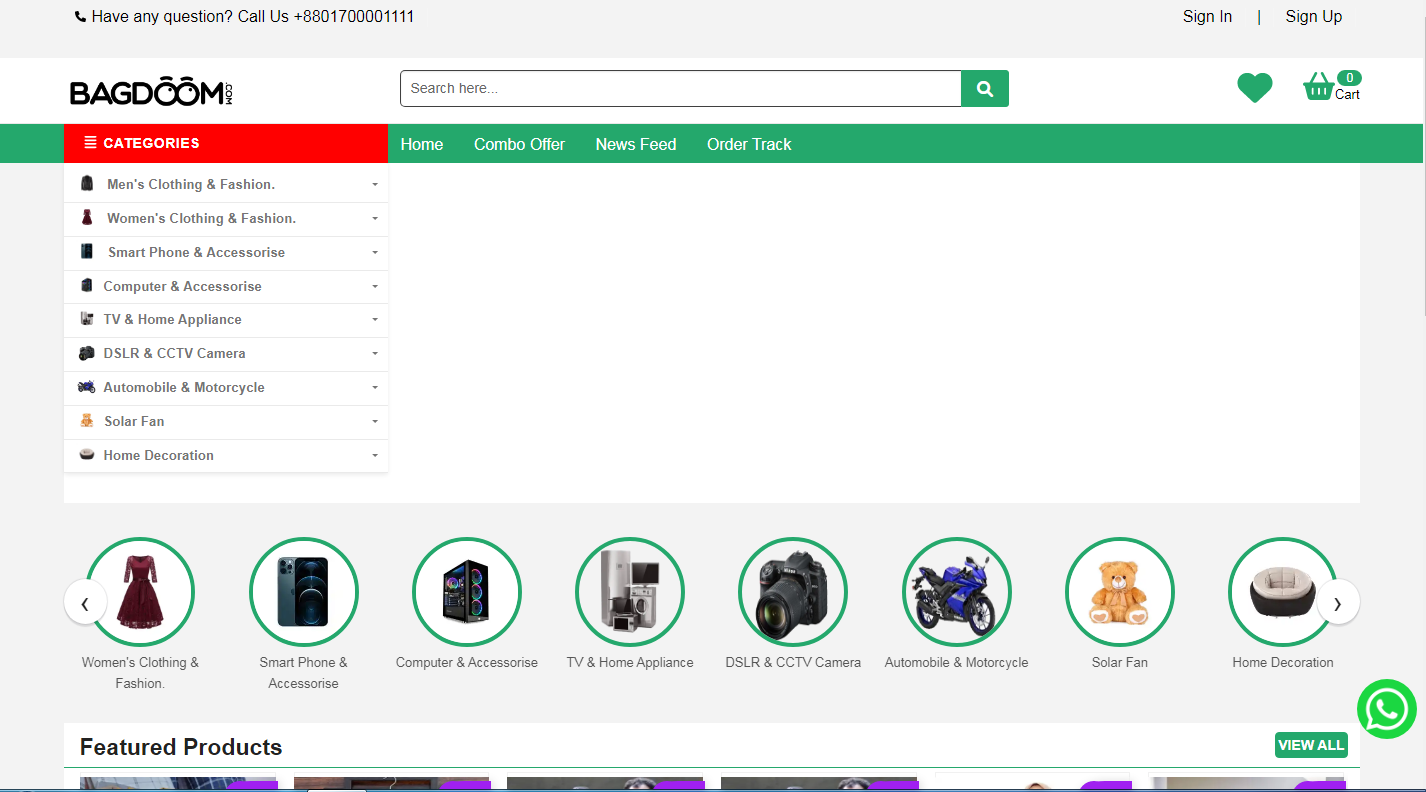Screen dimensions: 1426x792
Task: Focus the Search here input field
Action: click(x=681, y=88)
